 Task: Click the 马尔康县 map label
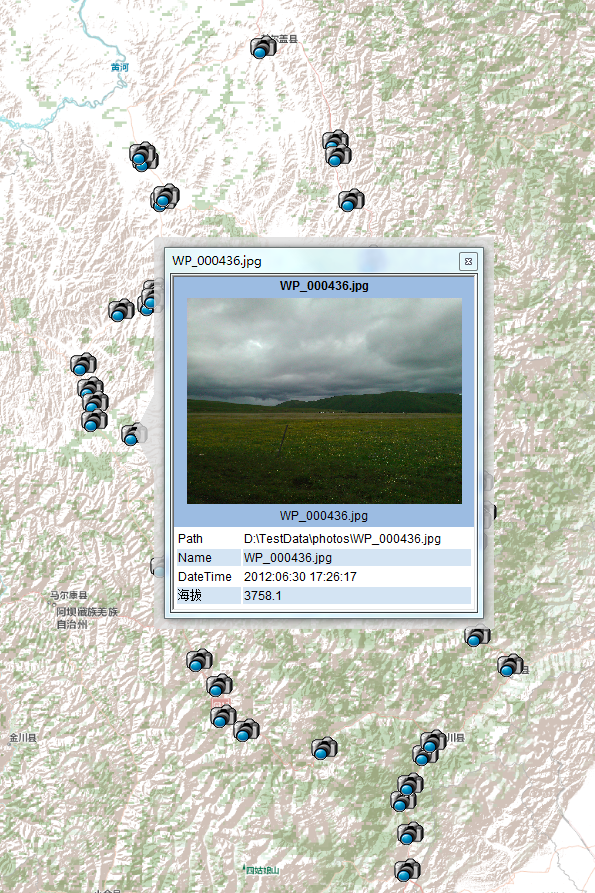point(68,595)
